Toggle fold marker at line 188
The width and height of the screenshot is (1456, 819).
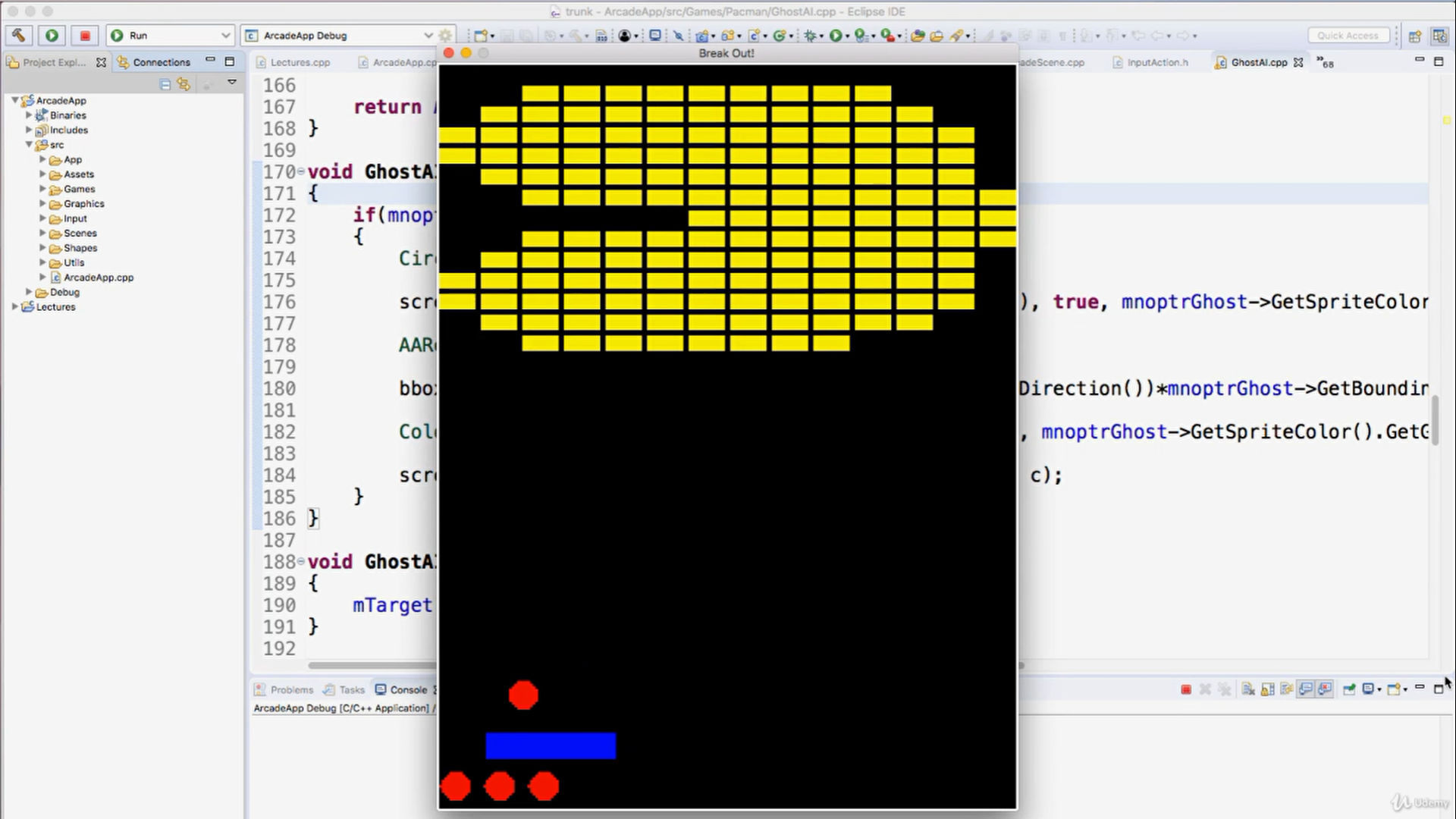[x=301, y=561]
